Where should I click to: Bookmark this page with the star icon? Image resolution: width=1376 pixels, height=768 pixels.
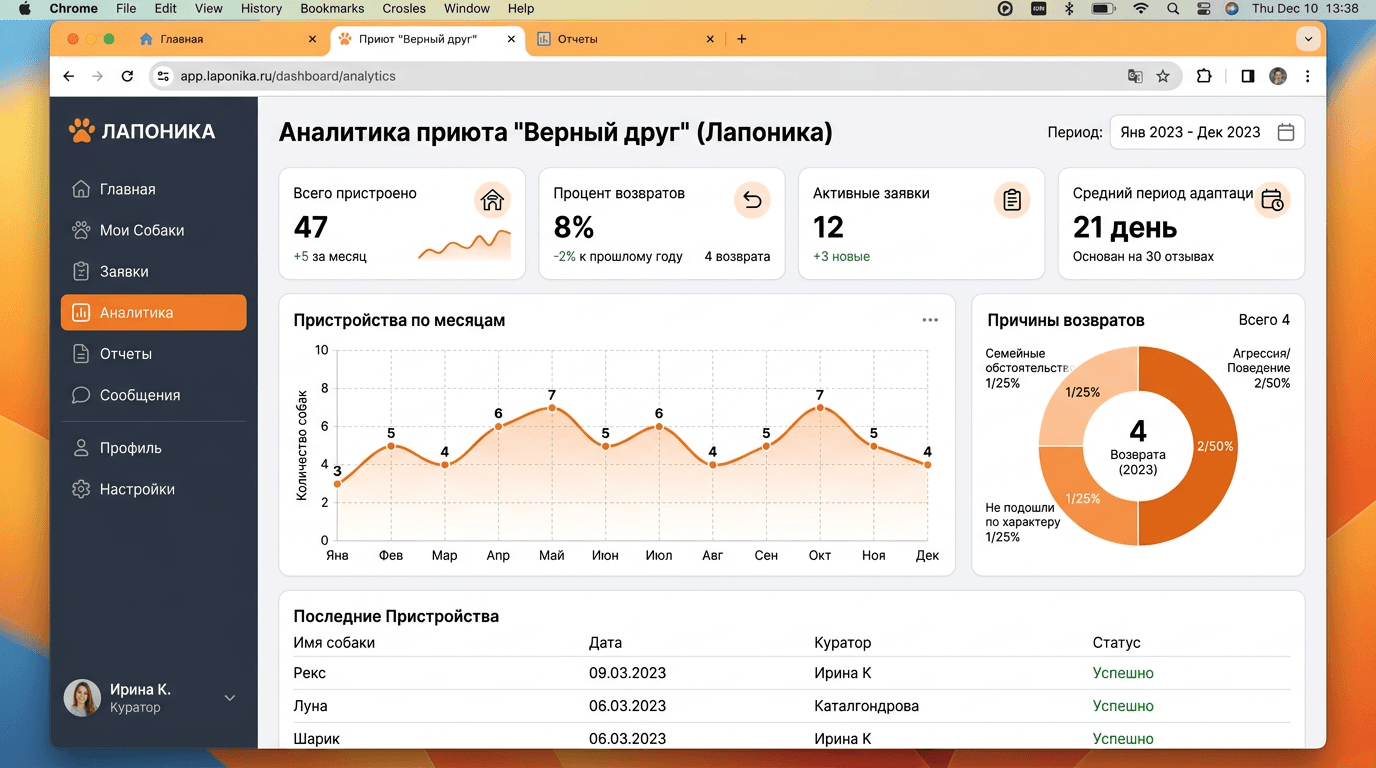(1163, 76)
